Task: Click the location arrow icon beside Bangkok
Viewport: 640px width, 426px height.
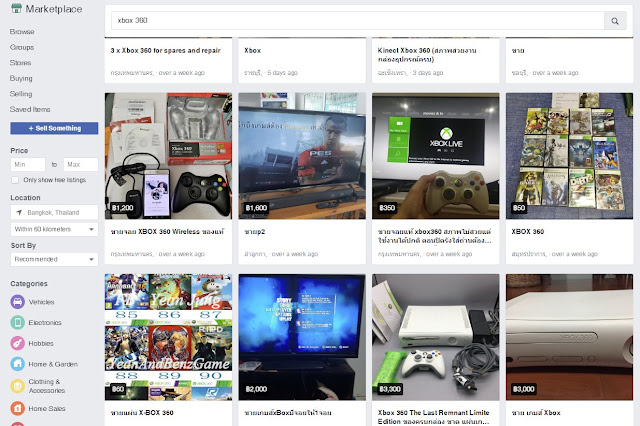Action: coord(19,212)
